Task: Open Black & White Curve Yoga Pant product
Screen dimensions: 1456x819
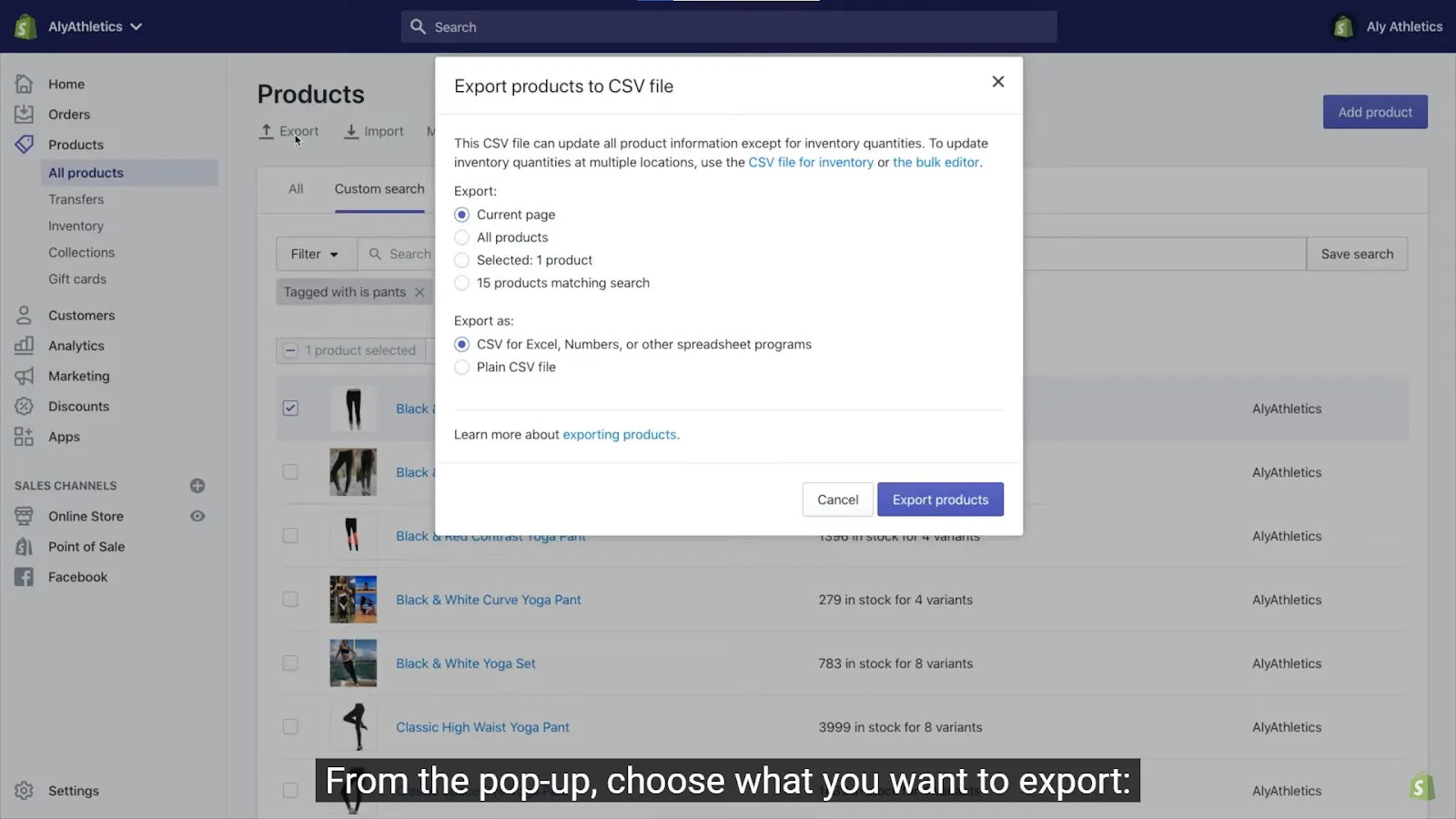Action: [489, 600]
